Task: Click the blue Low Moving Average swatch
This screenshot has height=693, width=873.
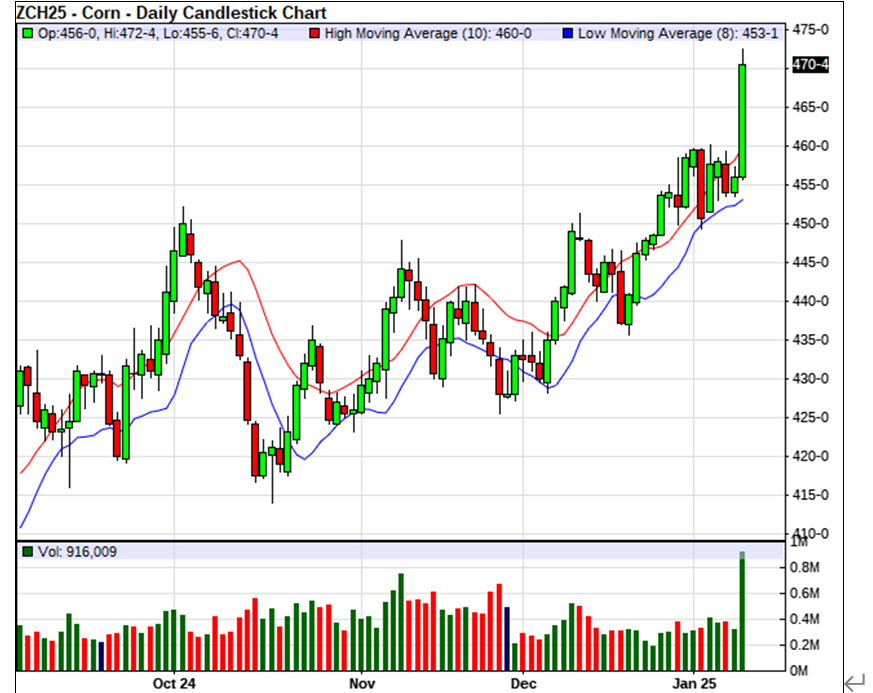Action: coord(568,34)
